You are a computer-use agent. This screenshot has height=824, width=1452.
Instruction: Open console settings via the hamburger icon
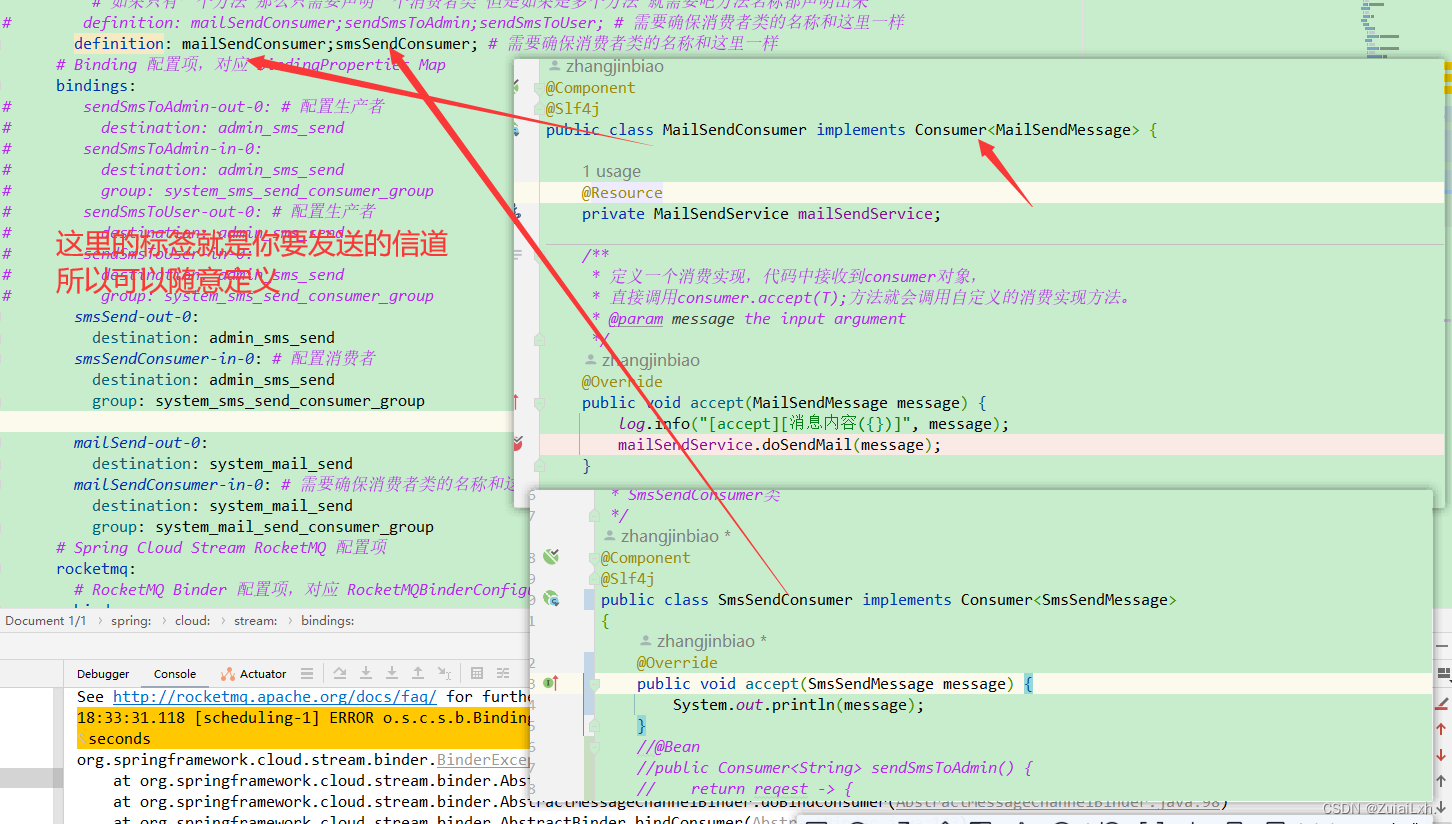[x=307, y=673]
